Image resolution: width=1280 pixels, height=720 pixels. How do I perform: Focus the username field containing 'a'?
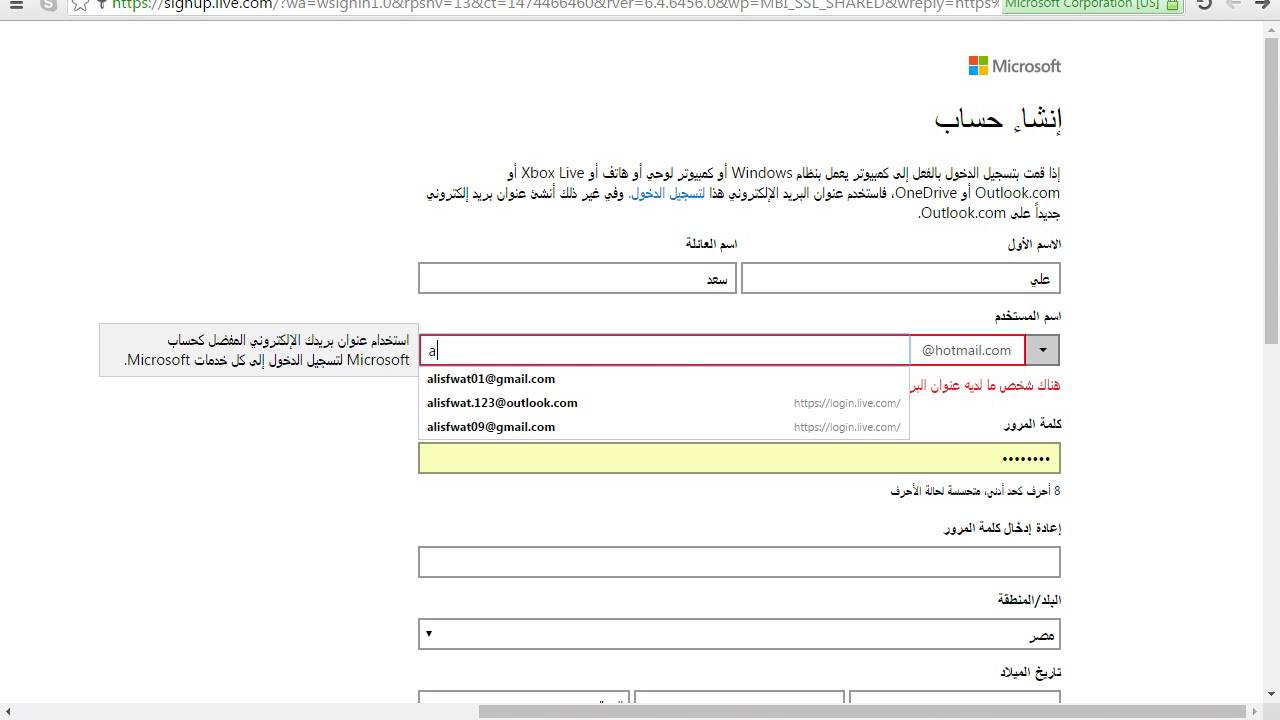pos(665,350)
